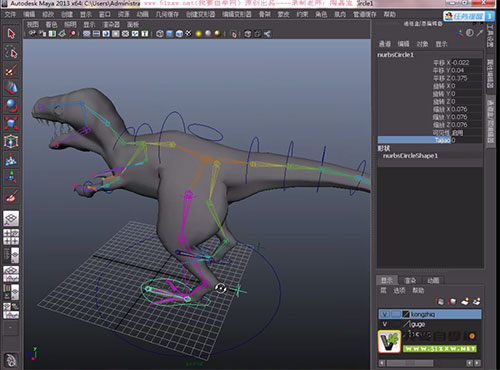Click the Maya logo button at bottom-left
500x370 pixels.
(x=11, y=359)
